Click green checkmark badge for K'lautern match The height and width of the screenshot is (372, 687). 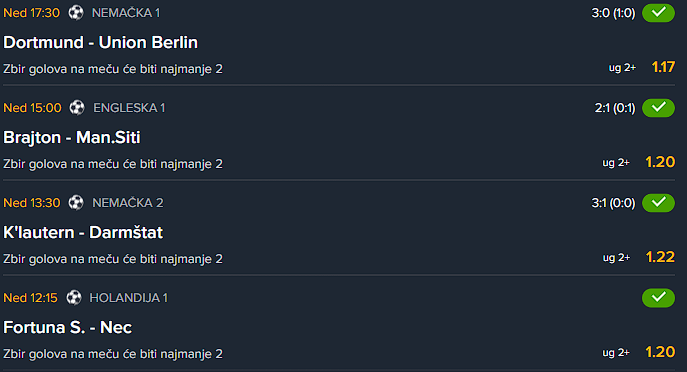click(x=658, y=202)
